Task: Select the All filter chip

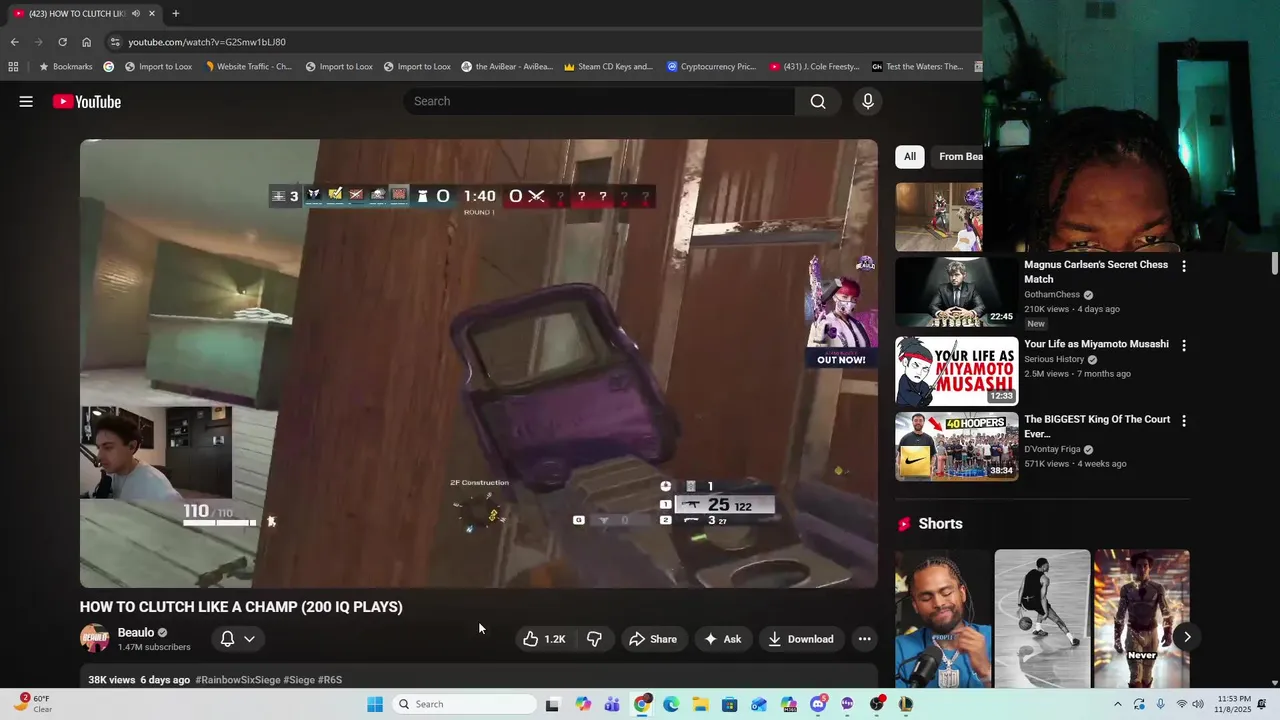Action: point(910,156)
